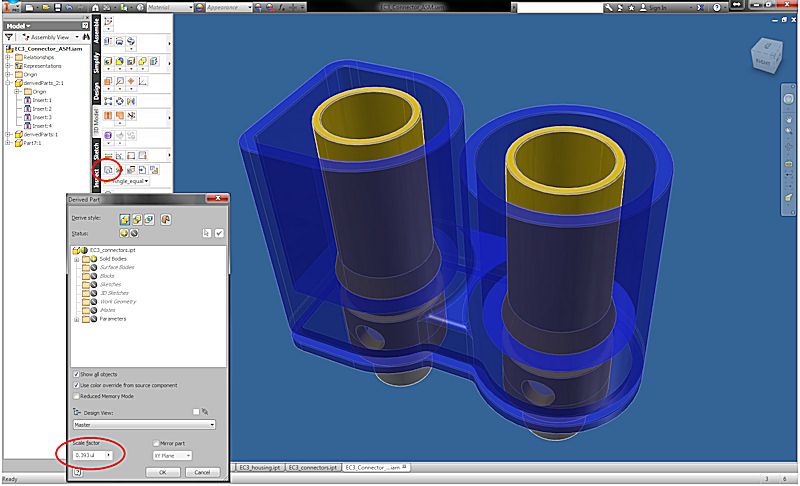Click the Model browser help icon
The width and height of the screenshot is (800, 486).
pyautogui.click(x=85, y=25)
